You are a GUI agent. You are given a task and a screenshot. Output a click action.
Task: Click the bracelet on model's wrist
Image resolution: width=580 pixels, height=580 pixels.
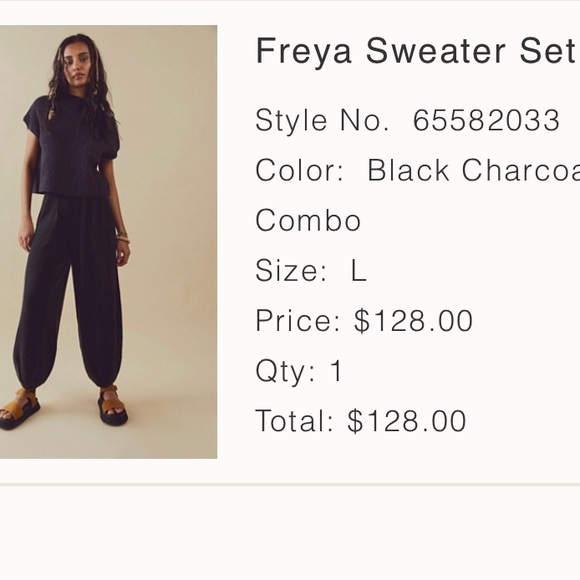point(123,237)
